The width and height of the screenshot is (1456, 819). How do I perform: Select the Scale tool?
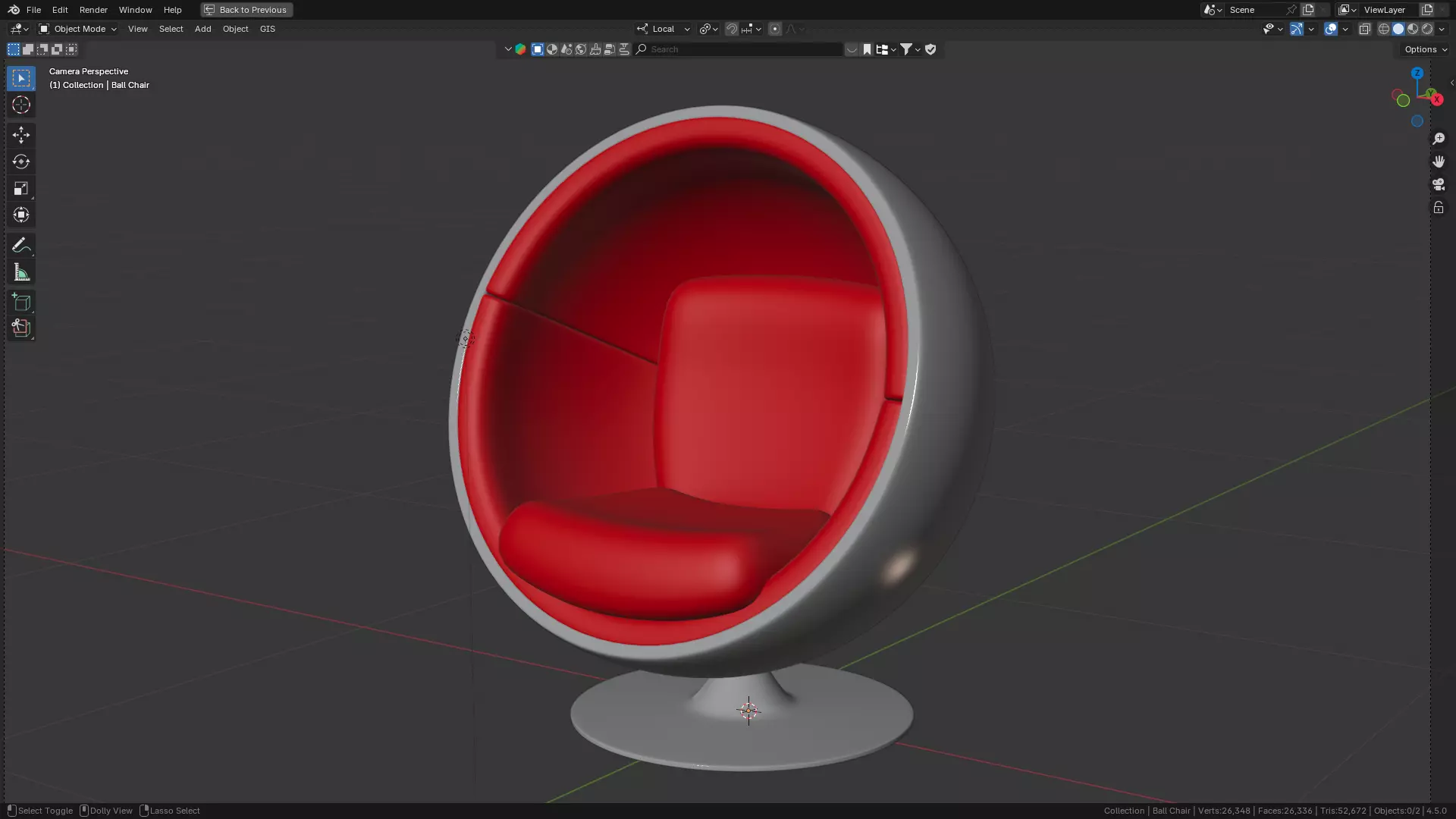pos(21,188)
